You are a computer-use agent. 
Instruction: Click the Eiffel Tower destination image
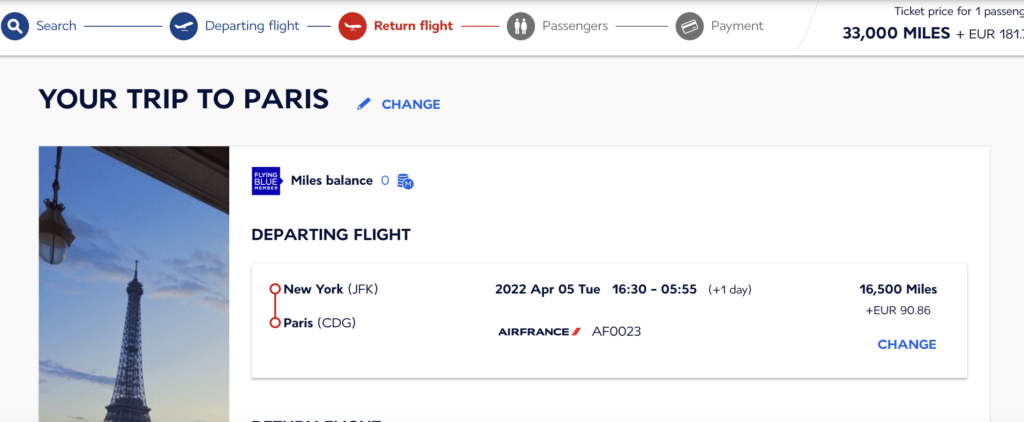pyautogui.click(x=134, y=284)
